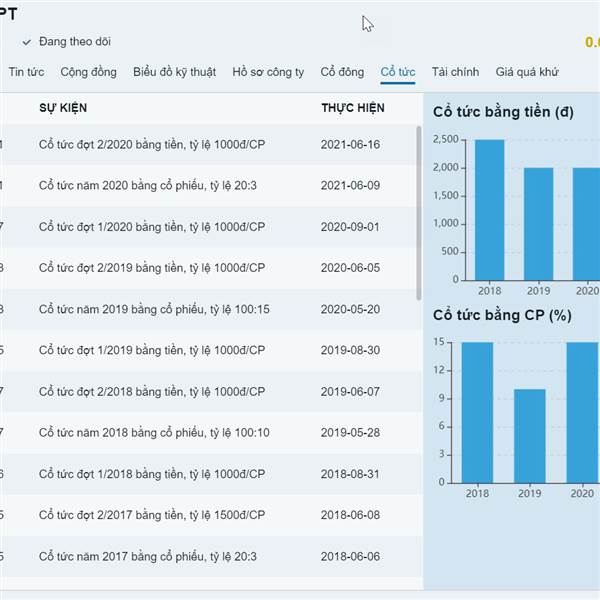Click the date 2021-06-09
This screenshot has height=600, width=600.
[350, 186]
